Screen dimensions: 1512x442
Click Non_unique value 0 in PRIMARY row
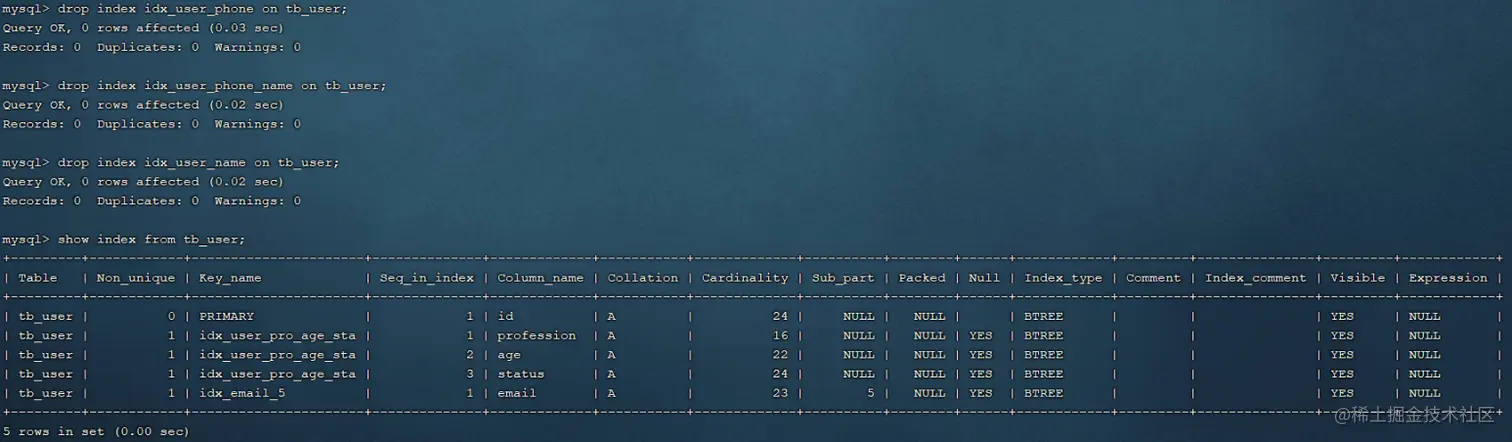pos(171,316)
